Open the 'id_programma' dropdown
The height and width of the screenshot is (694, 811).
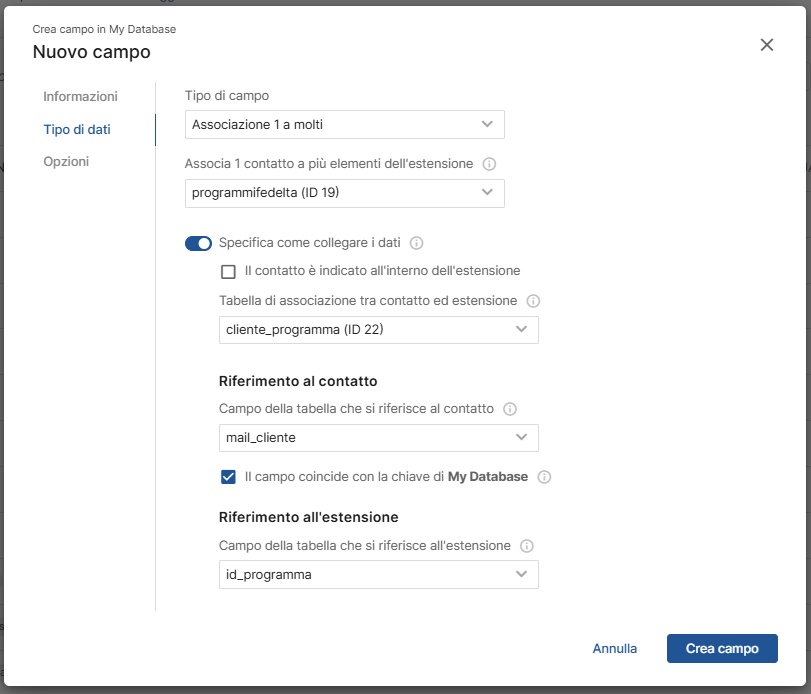[378, 575]
